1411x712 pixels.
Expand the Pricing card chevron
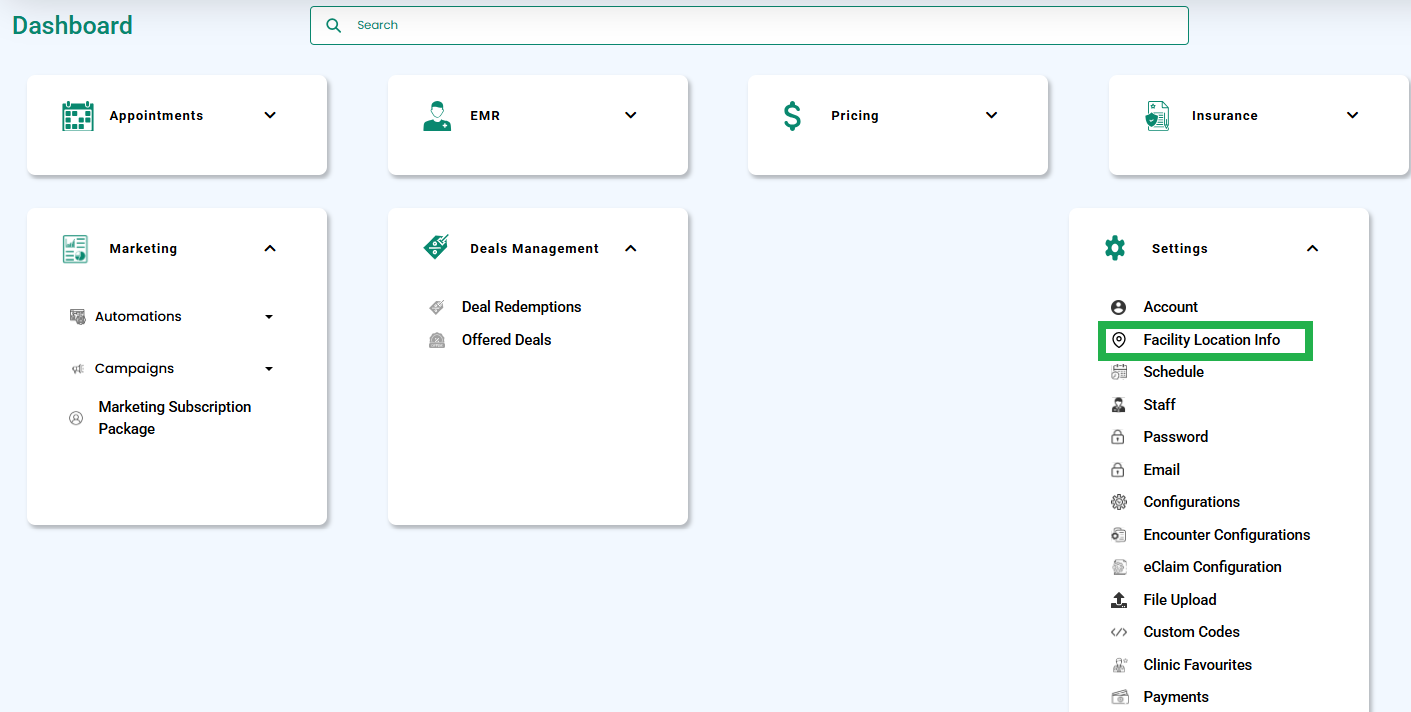click(x=992, y=115)
